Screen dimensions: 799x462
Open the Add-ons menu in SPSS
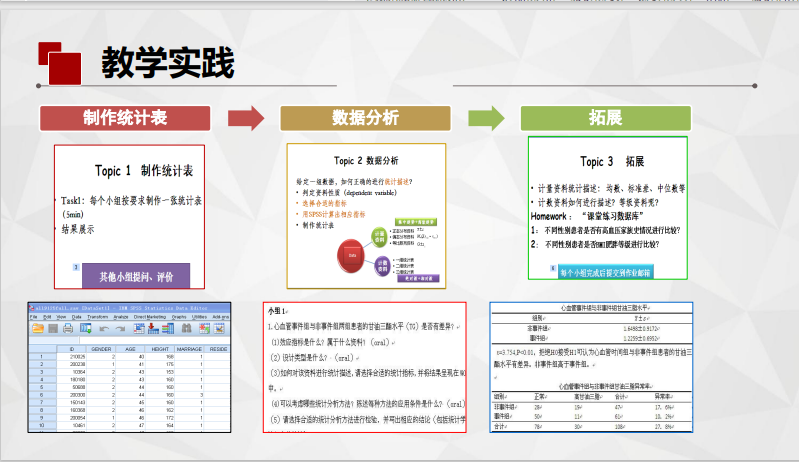(221, 317)
